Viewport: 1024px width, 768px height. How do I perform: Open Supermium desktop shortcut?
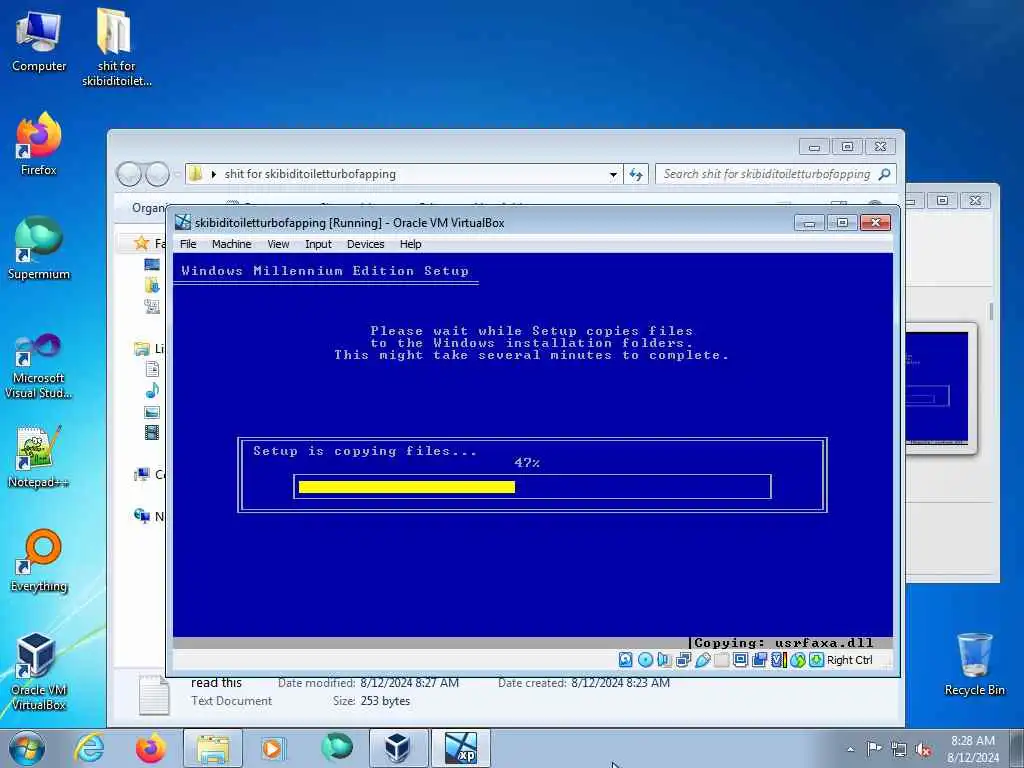click(39, 249)
